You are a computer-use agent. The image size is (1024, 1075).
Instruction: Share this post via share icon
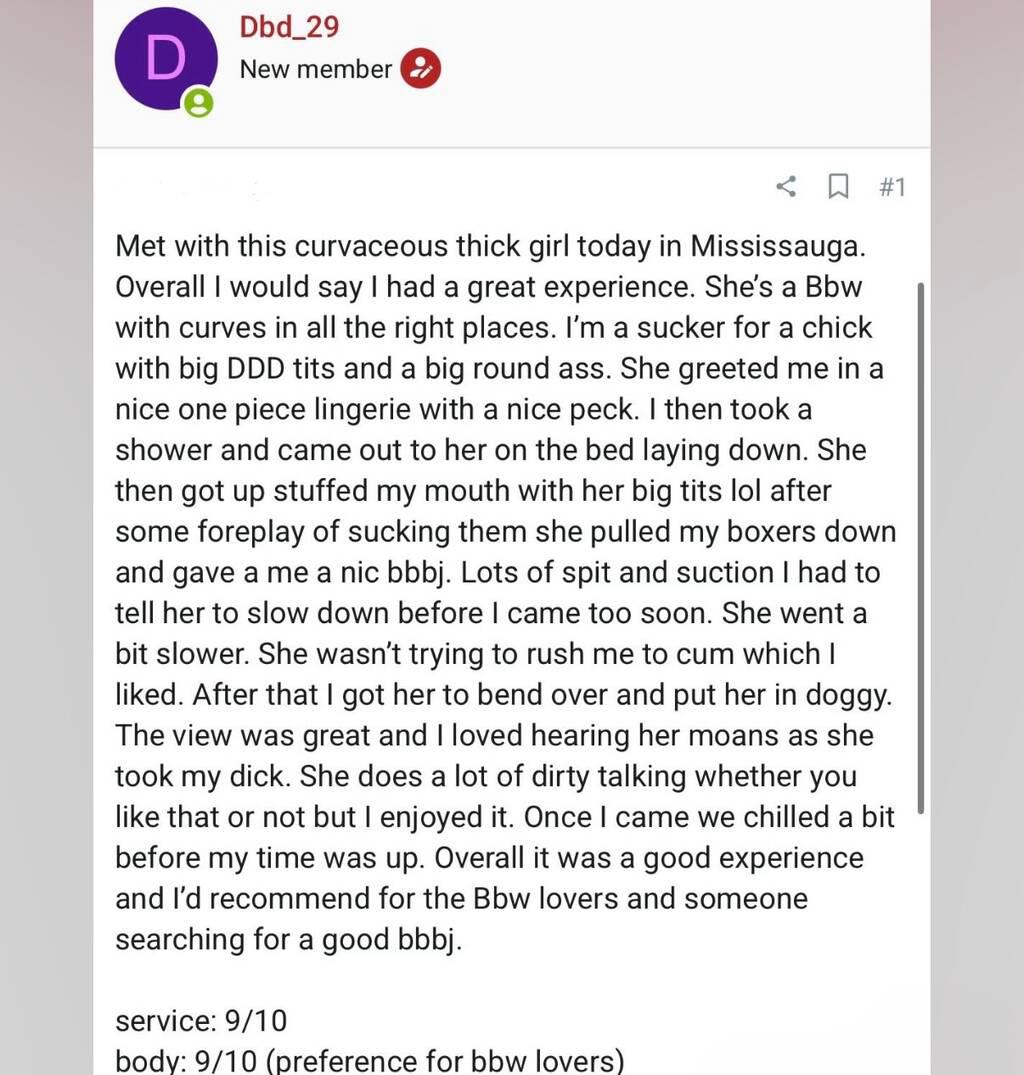(787, 186)
